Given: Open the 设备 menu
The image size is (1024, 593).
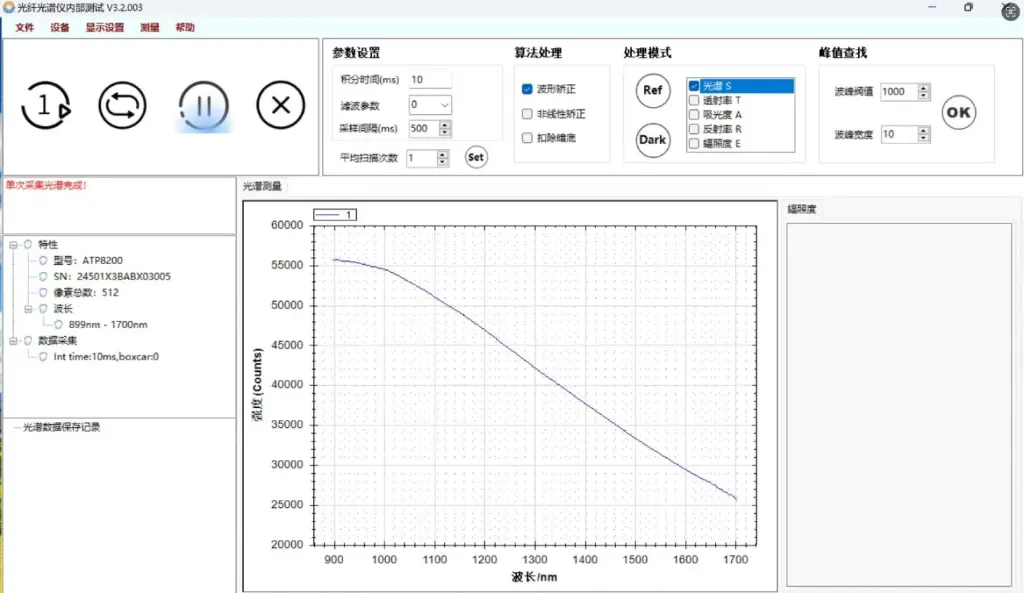Looking at the screenshot, I should point(59,27).
